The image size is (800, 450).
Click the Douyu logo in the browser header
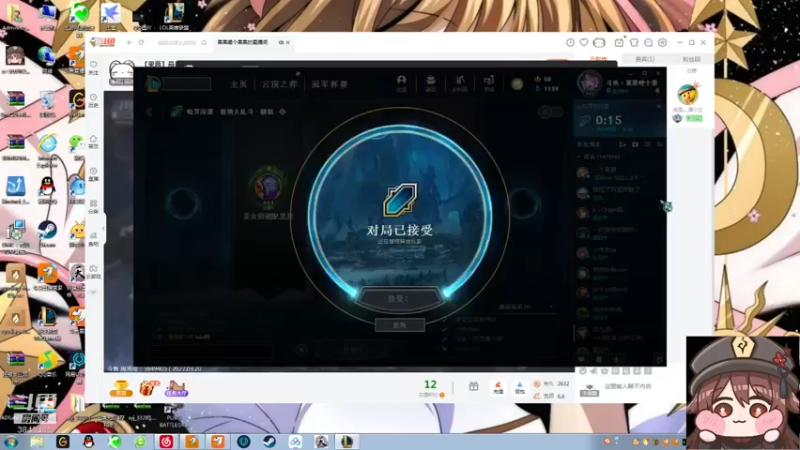click(103, 42)
